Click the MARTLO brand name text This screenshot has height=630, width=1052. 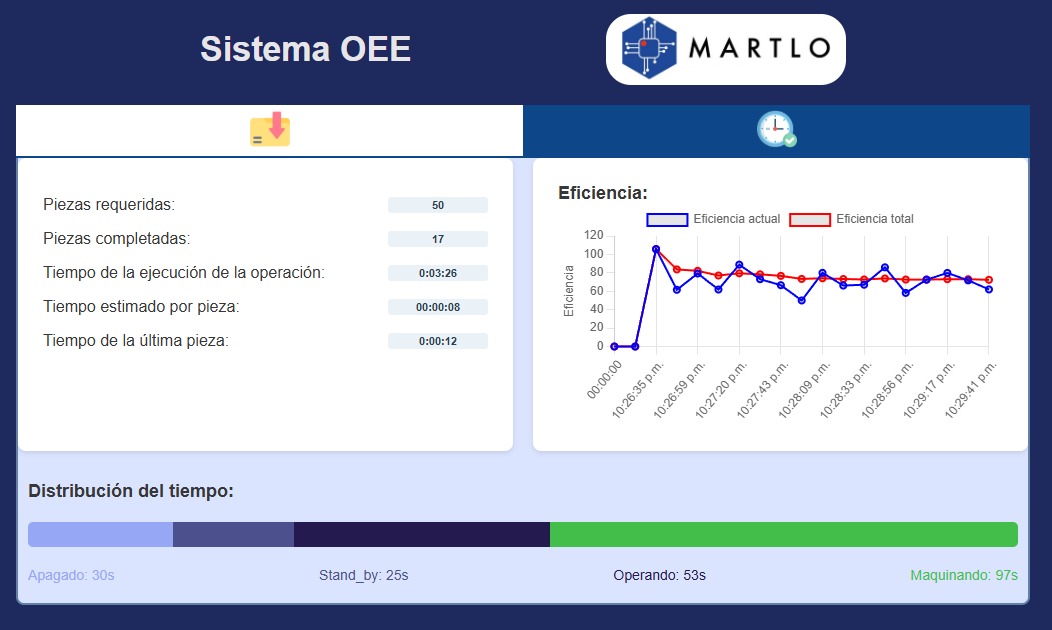click(760, 49)
